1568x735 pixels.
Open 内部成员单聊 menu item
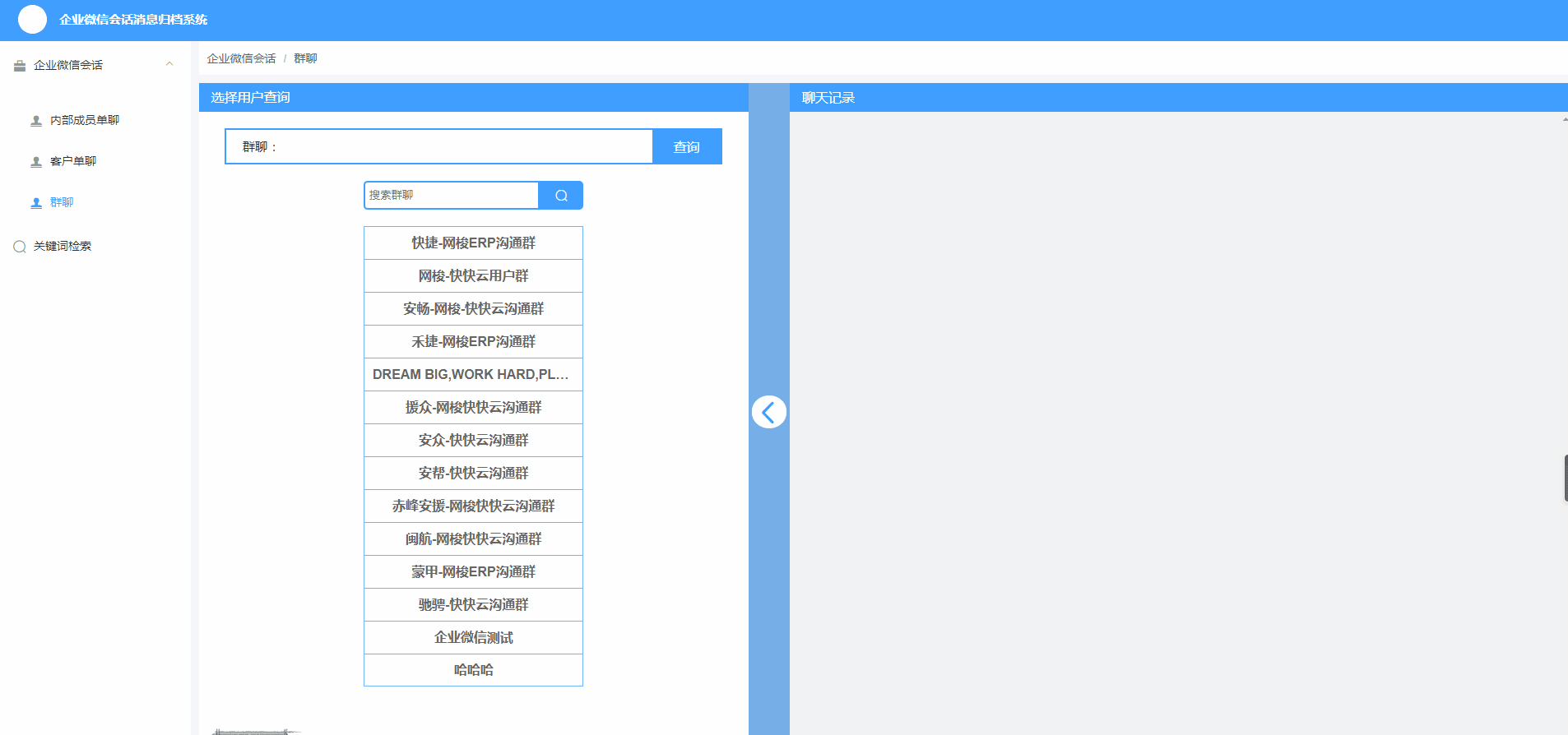[85, 120]
